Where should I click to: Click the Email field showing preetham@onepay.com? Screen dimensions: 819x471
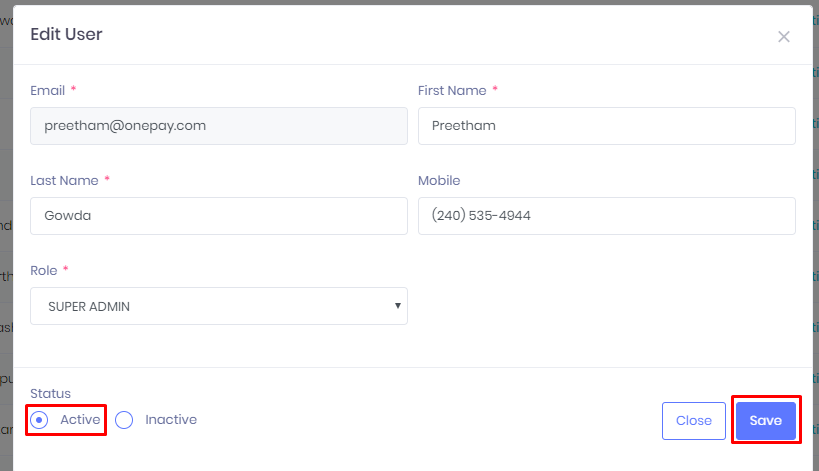coord(218,126)
